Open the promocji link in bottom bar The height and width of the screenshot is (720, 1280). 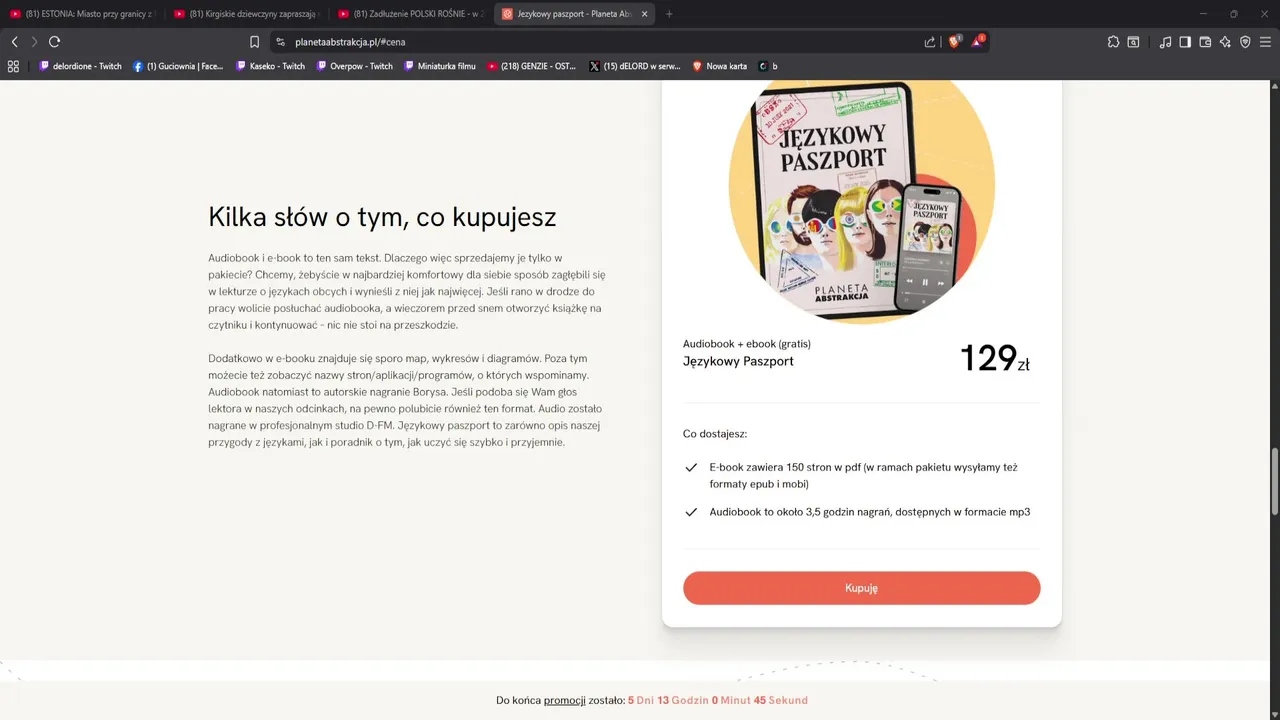[564, 700]
